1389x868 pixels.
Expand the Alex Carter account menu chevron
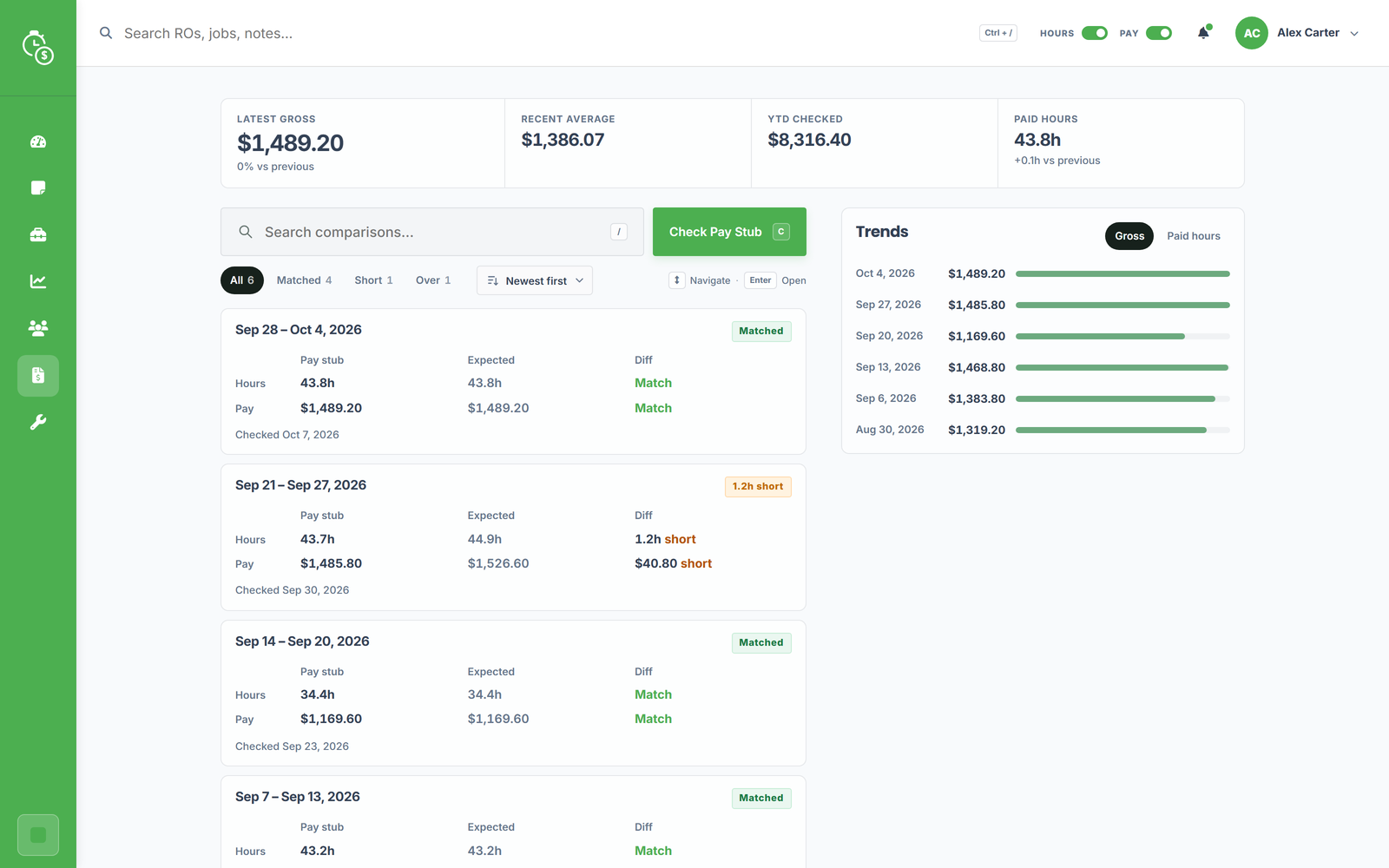point(1354,33)
